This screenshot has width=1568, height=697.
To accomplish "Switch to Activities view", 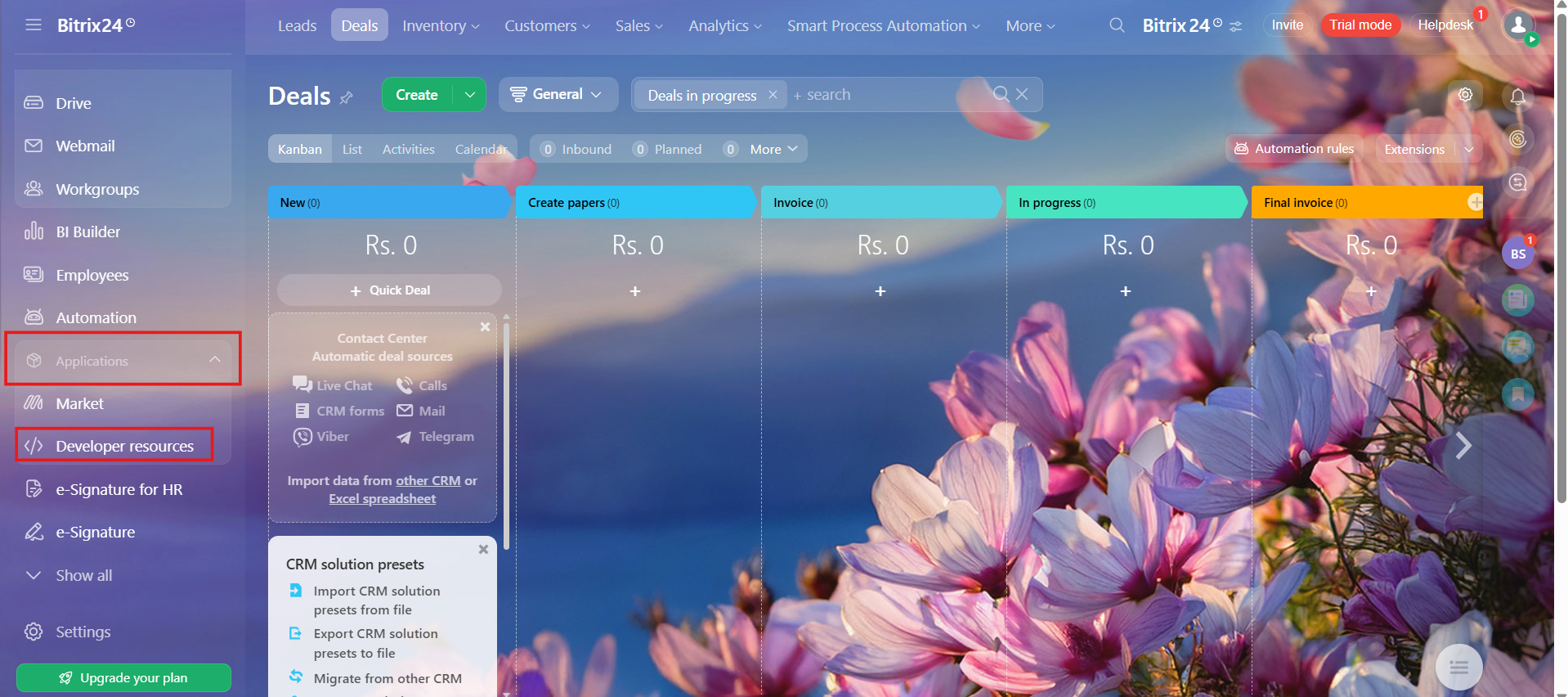I will click(x=409, y=149).
